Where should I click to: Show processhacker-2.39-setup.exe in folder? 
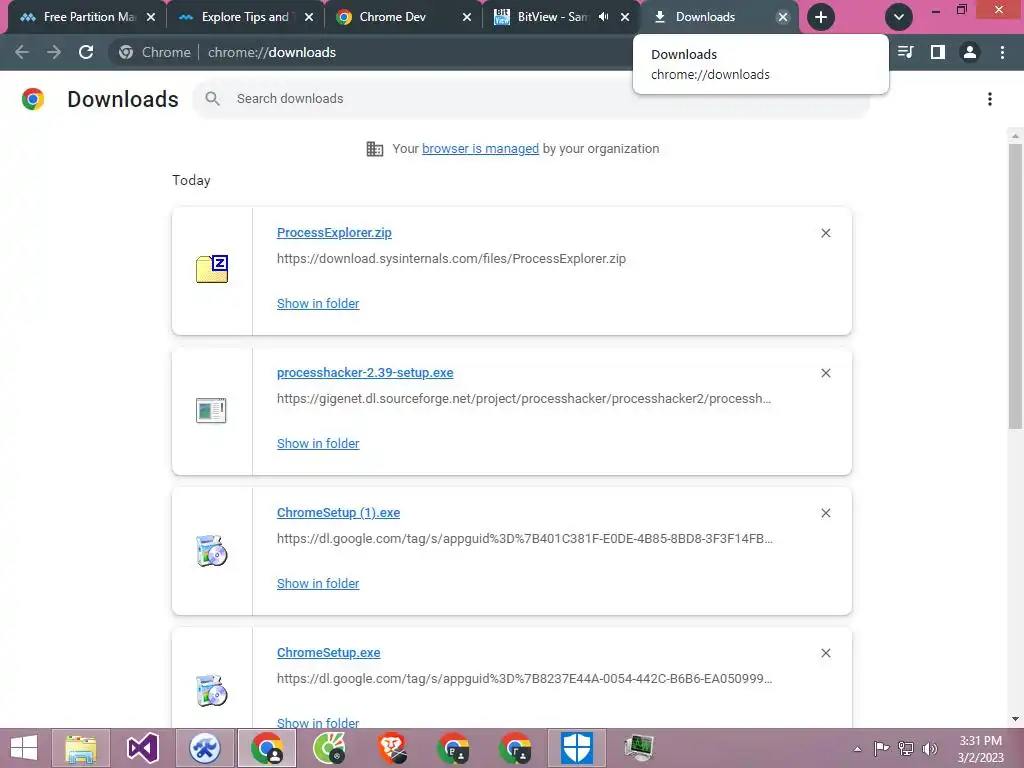pyautogui.click(x=318, y=443)
